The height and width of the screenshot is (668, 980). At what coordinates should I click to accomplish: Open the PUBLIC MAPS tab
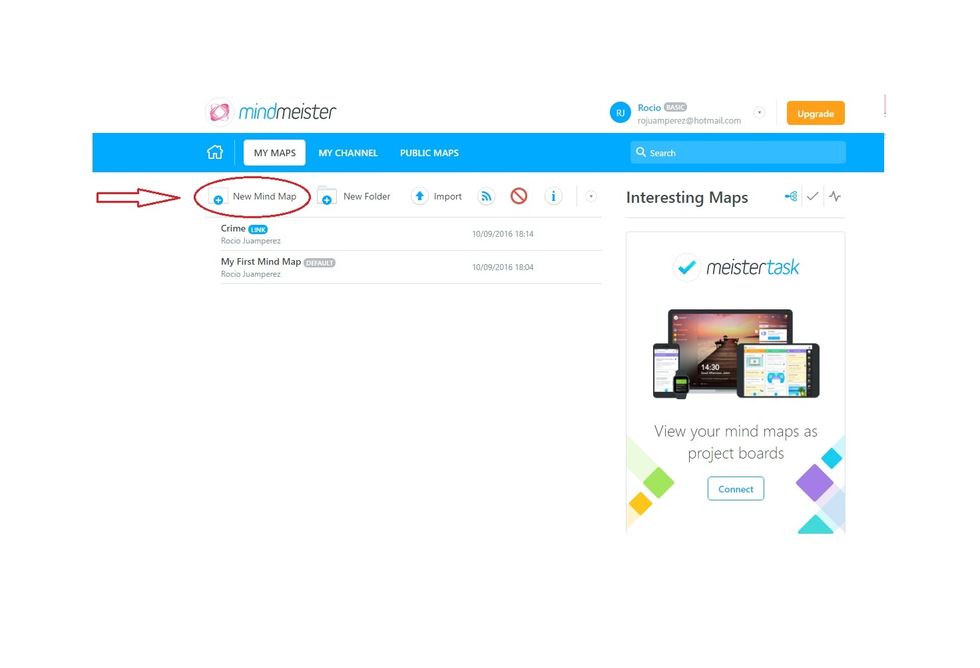(x=429, y=152)
